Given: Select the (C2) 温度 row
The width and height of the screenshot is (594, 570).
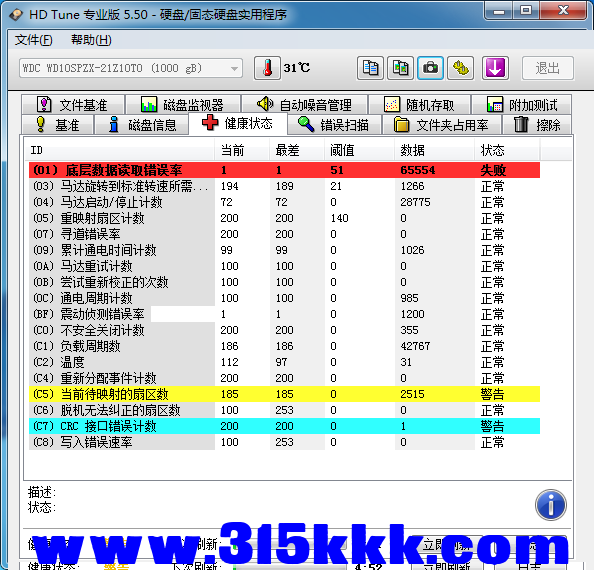Looking at the screenshot, I should 284,362.
